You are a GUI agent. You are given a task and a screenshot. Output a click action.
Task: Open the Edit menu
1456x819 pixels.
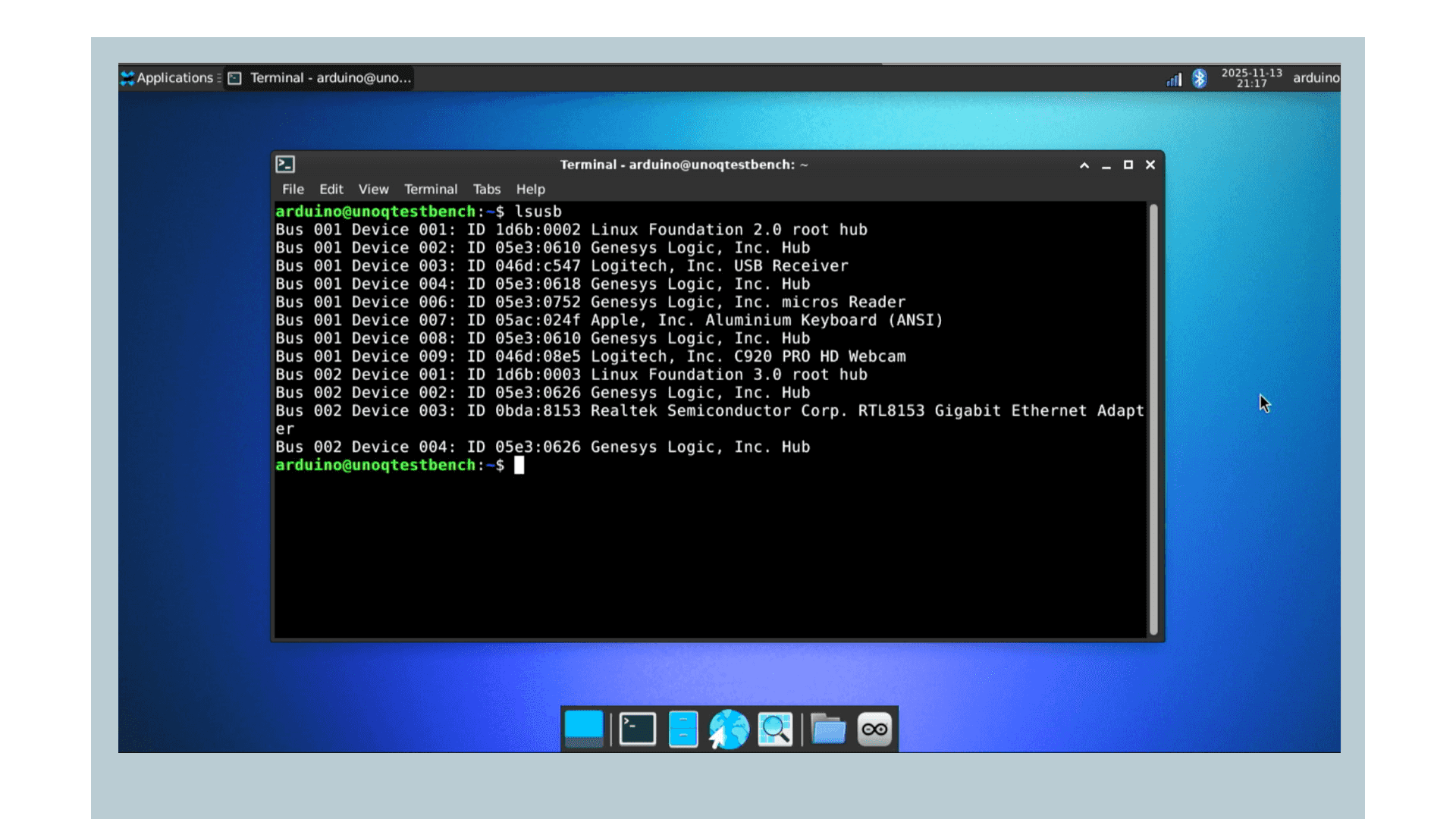pos(331,190)
